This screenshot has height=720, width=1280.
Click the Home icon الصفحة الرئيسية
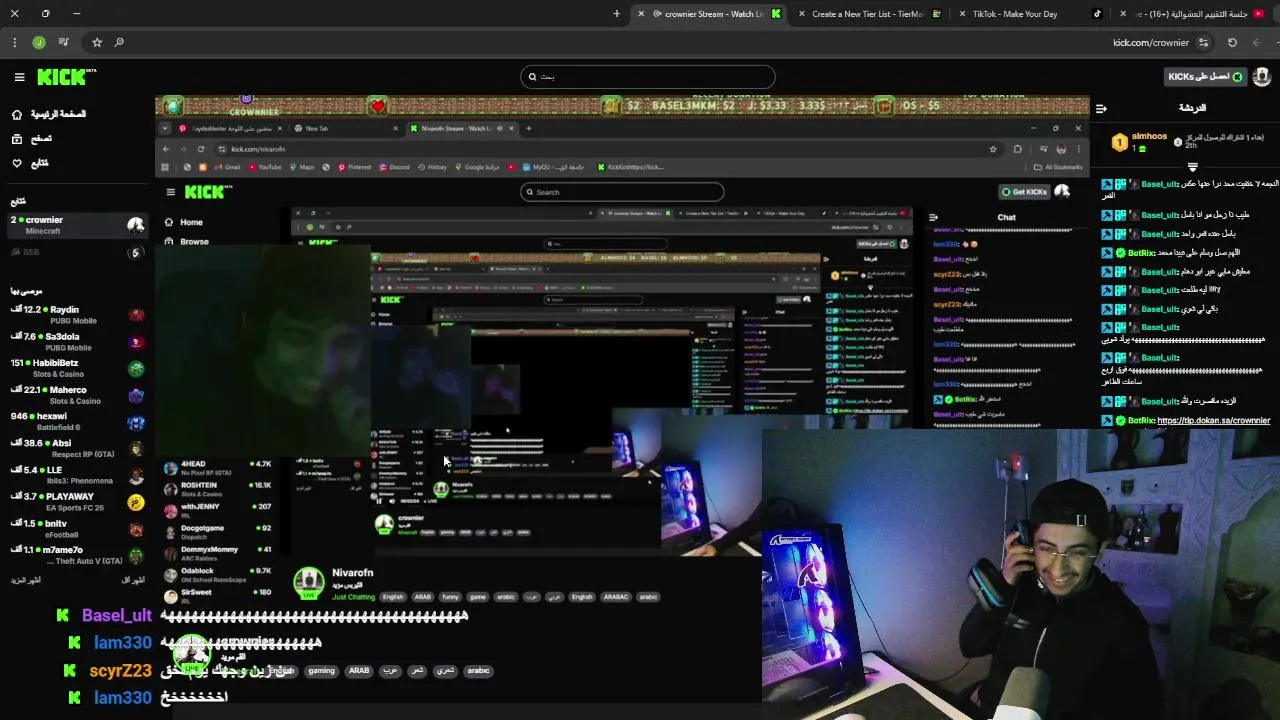(x=17, y=114)
